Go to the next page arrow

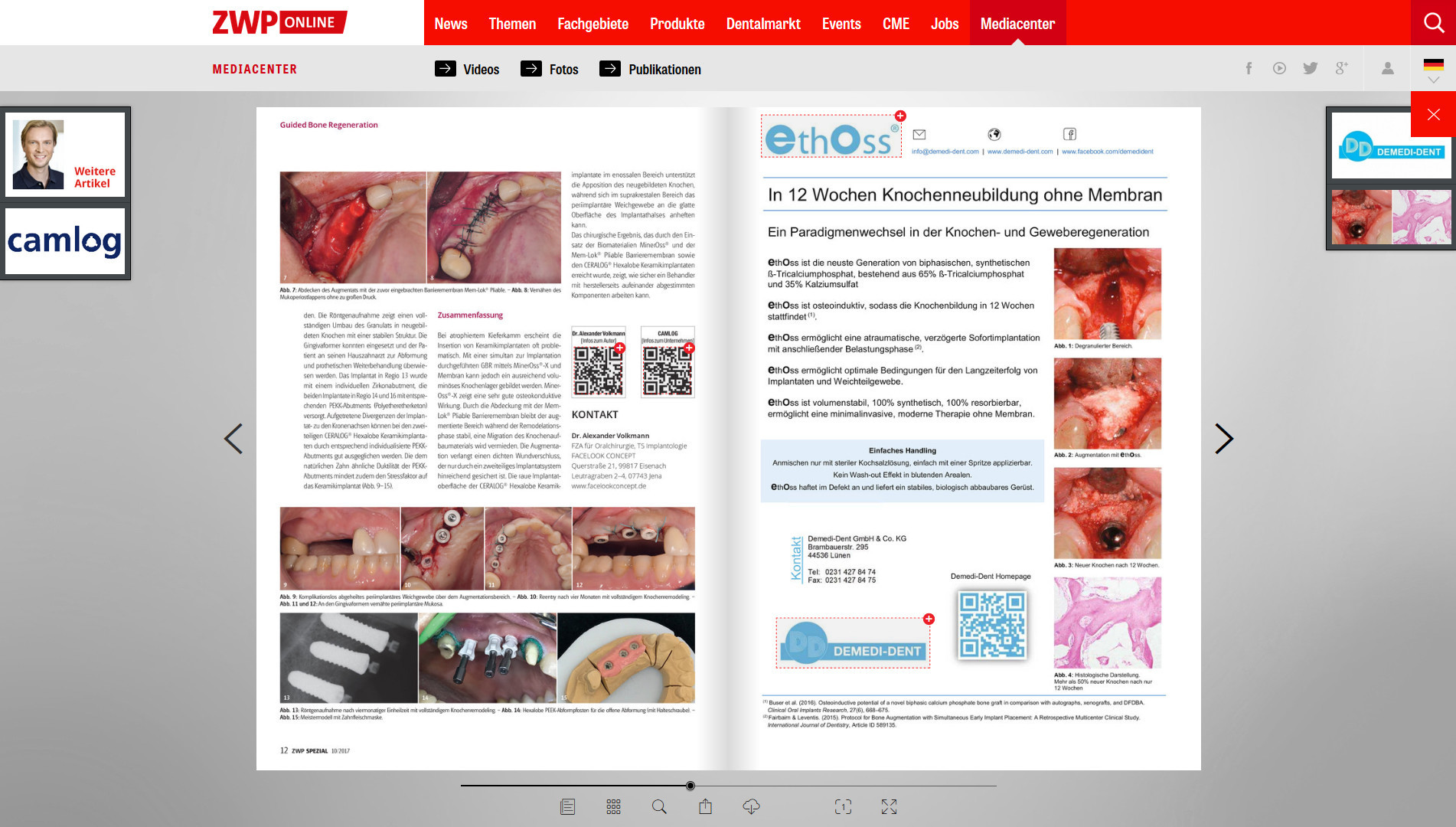(x=1223, y=439)
